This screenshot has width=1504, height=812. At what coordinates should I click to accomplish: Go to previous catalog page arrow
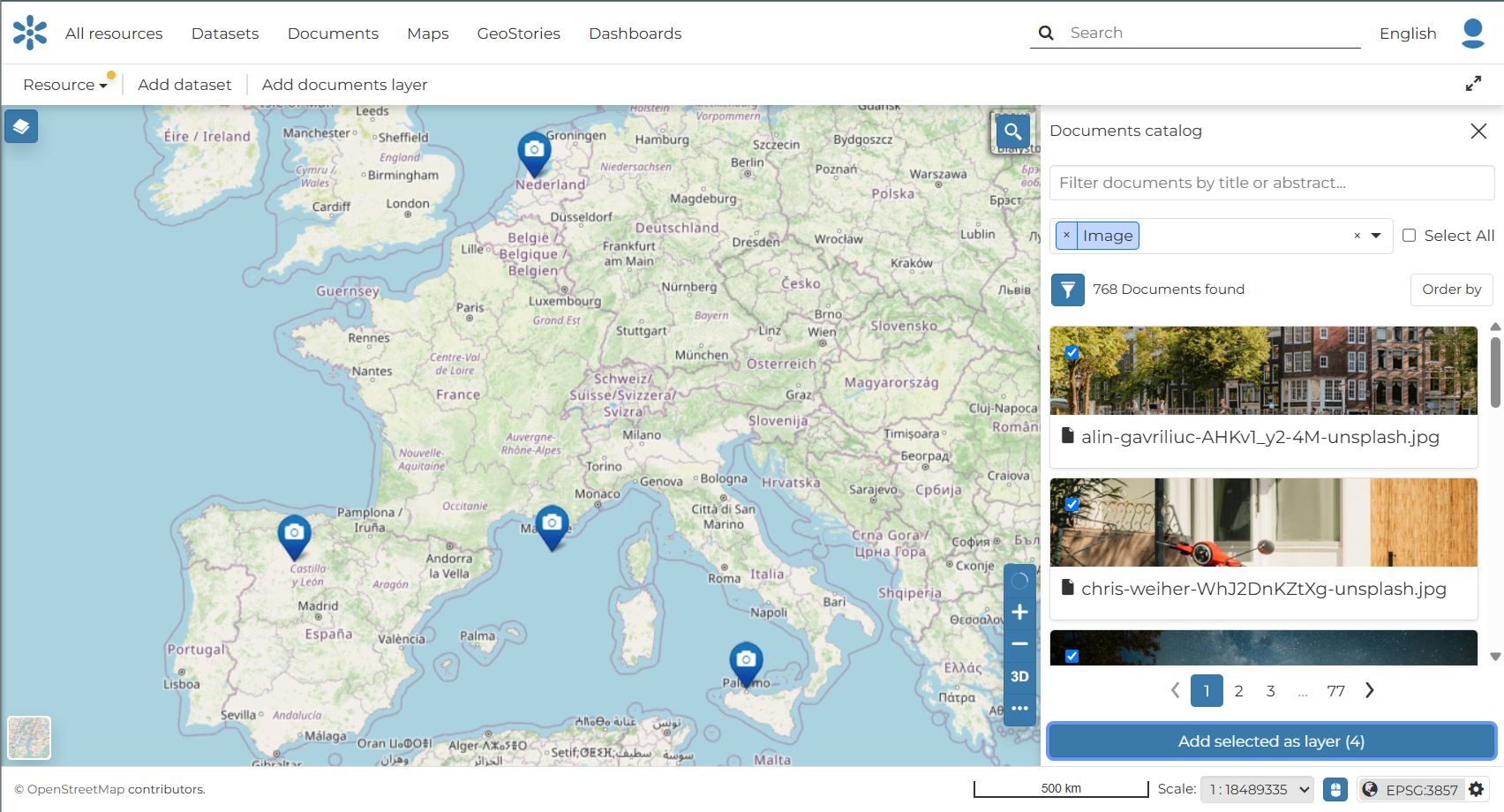pyautogui.click(x=1175, y=690)
